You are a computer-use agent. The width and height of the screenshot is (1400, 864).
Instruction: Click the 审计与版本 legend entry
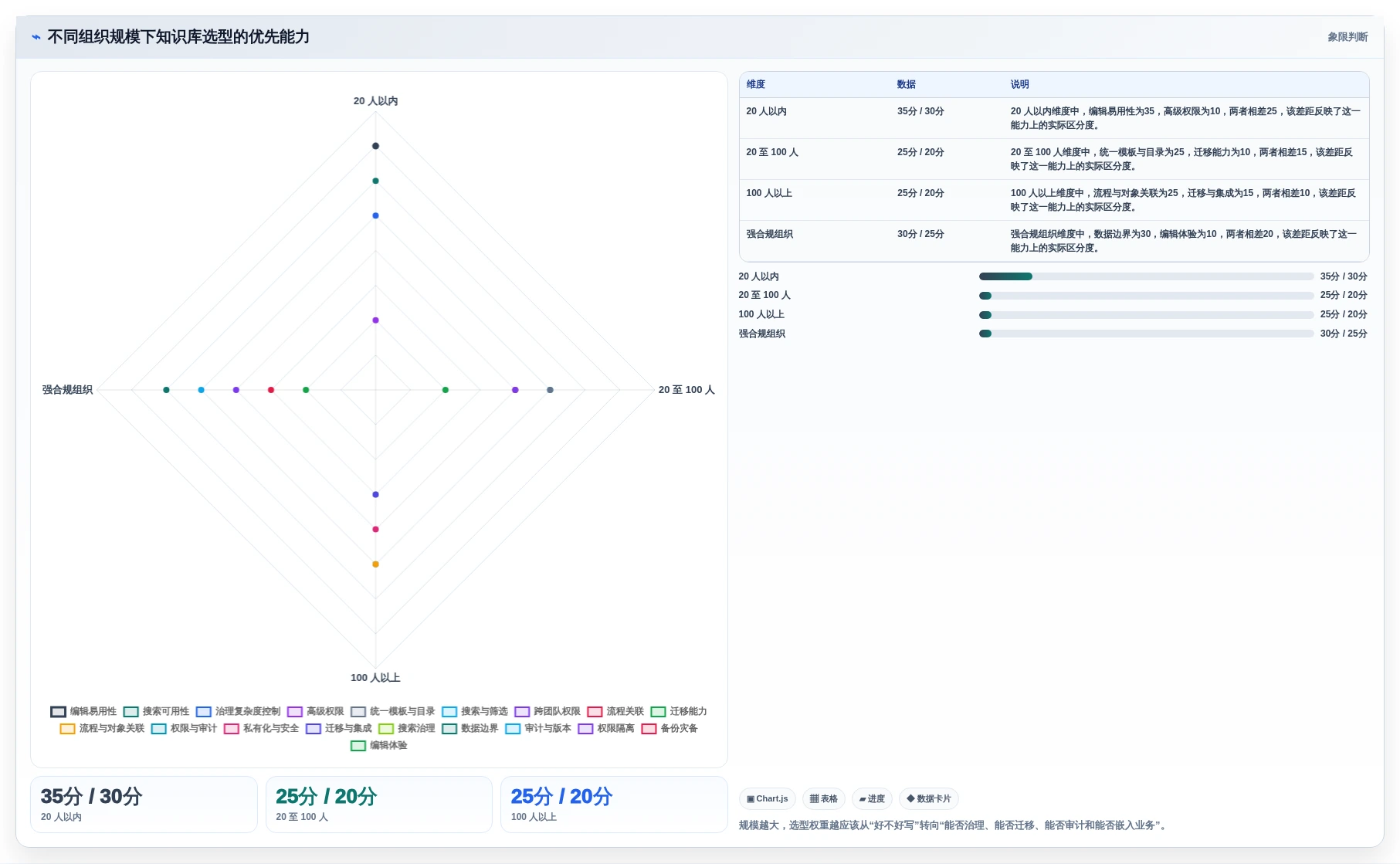tap(538, 728)
